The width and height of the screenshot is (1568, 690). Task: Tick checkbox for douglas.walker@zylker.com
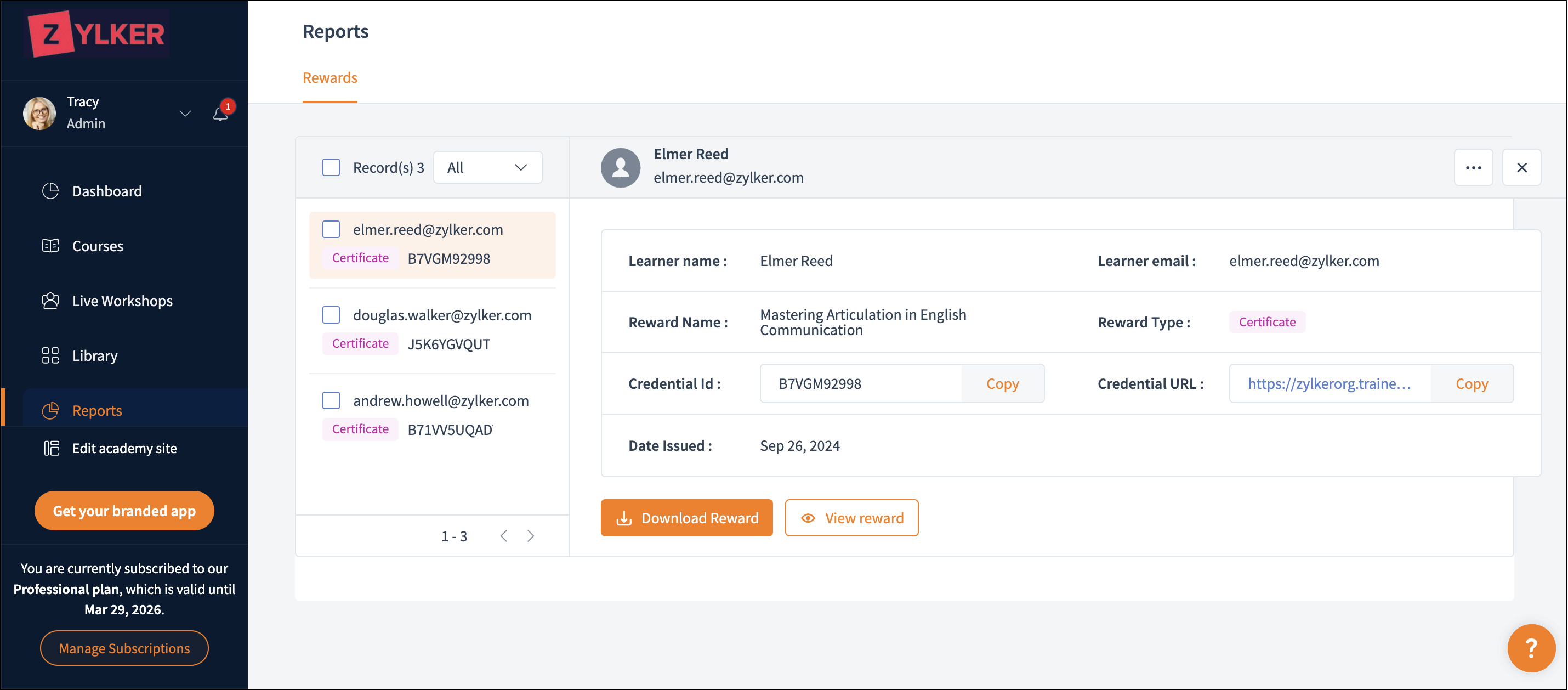click(x=331, y=315)
